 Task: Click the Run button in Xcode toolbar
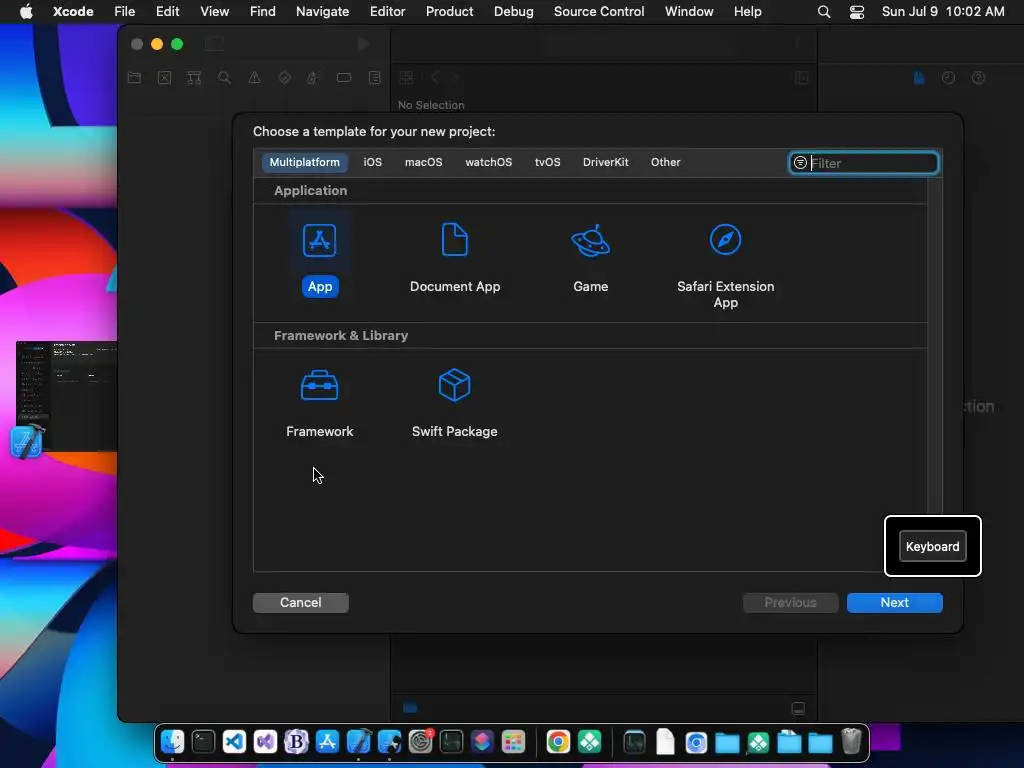(364, 44)
